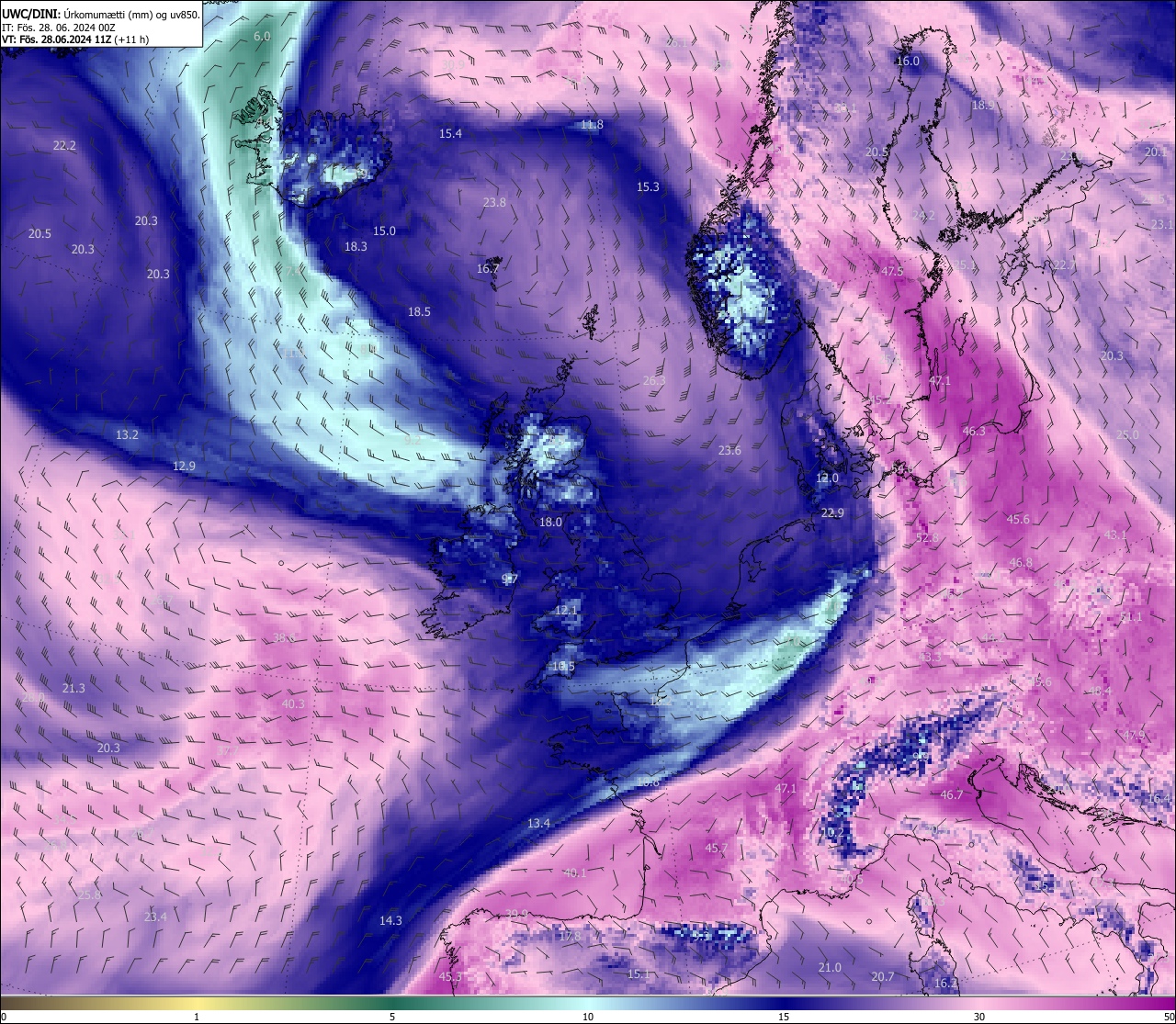Click the 15.0 value label

coord(384,231)
